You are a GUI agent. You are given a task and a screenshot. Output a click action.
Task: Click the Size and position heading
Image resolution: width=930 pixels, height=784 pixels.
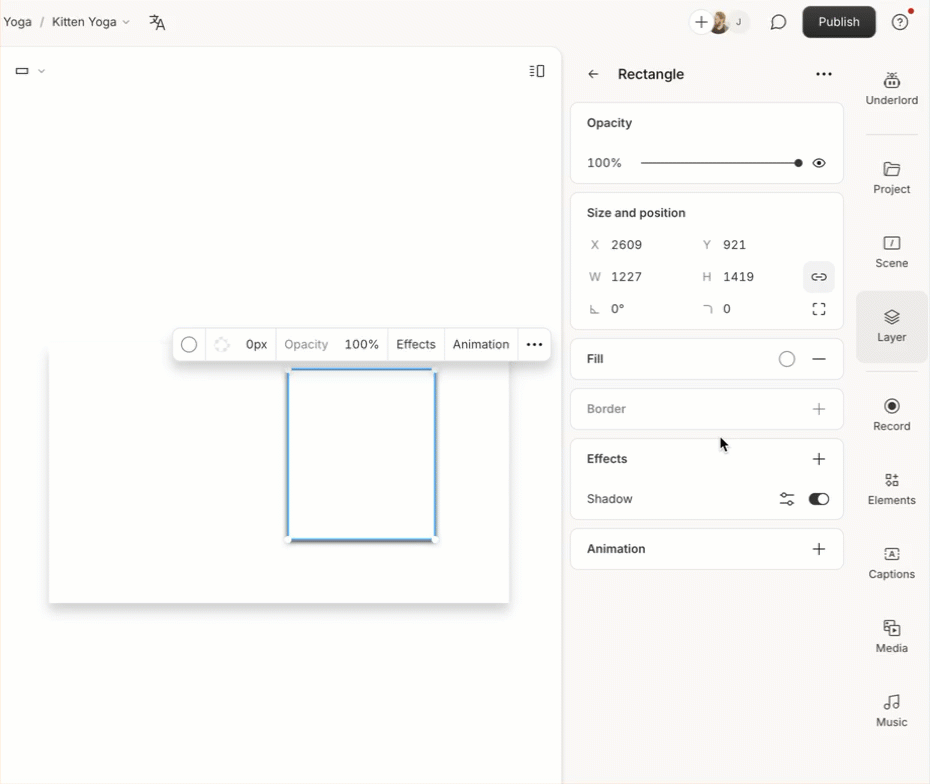[x=636, y=213]
